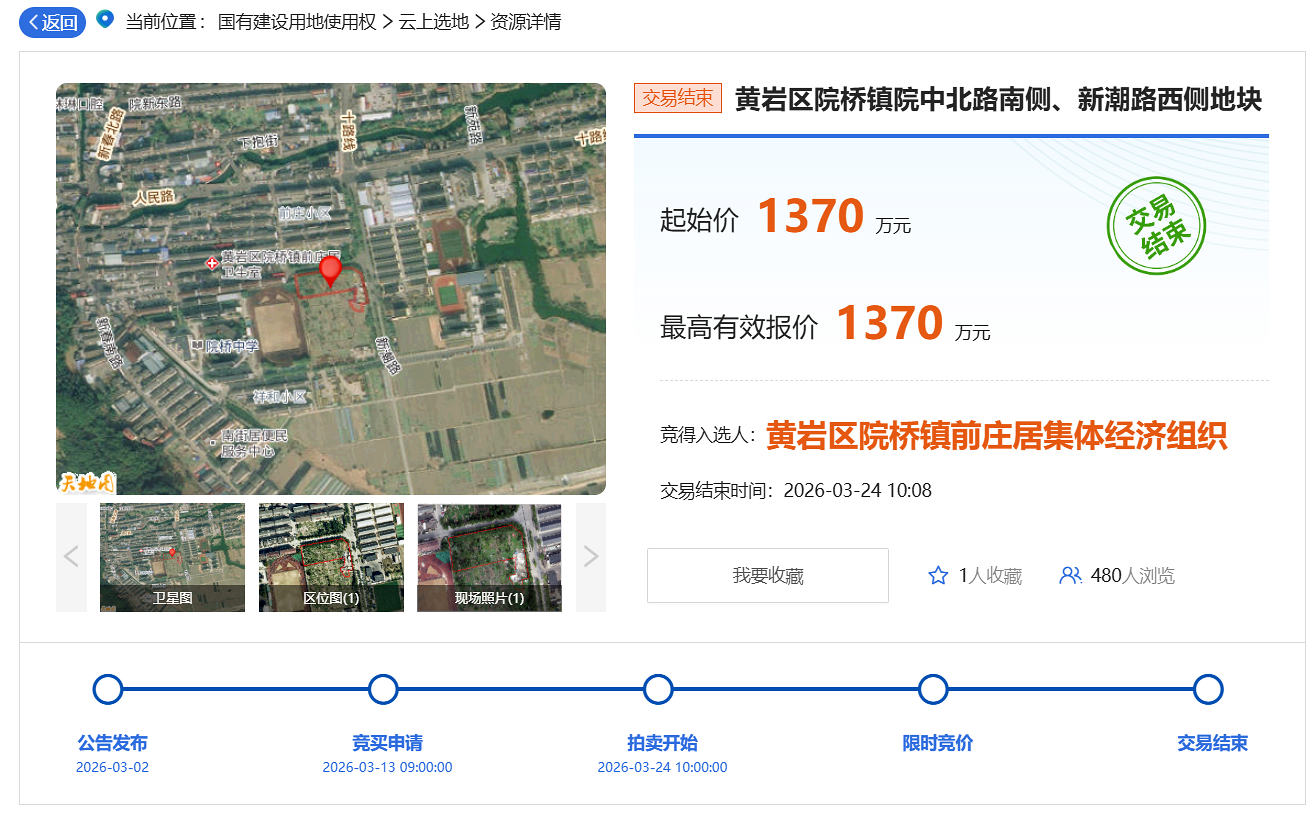Click the red map marker pin
This screenshot has width=1312, height=814.
click(x=330, y=270)
